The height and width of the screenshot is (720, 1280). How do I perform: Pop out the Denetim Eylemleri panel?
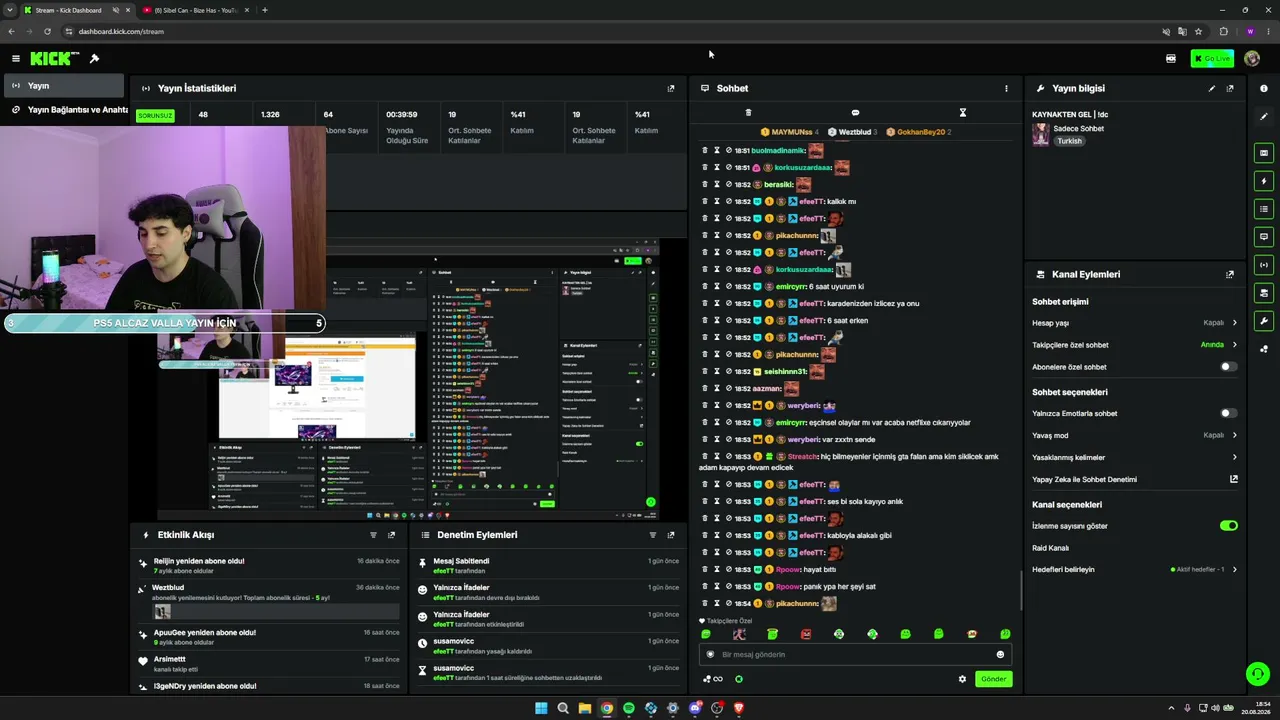(x=671, y=535)
